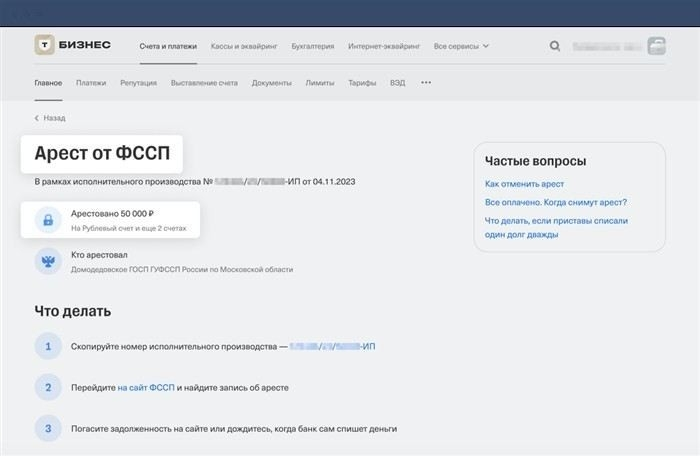700x456 pixels.
Task: Click the blurred account name in header
Action: 607,46
